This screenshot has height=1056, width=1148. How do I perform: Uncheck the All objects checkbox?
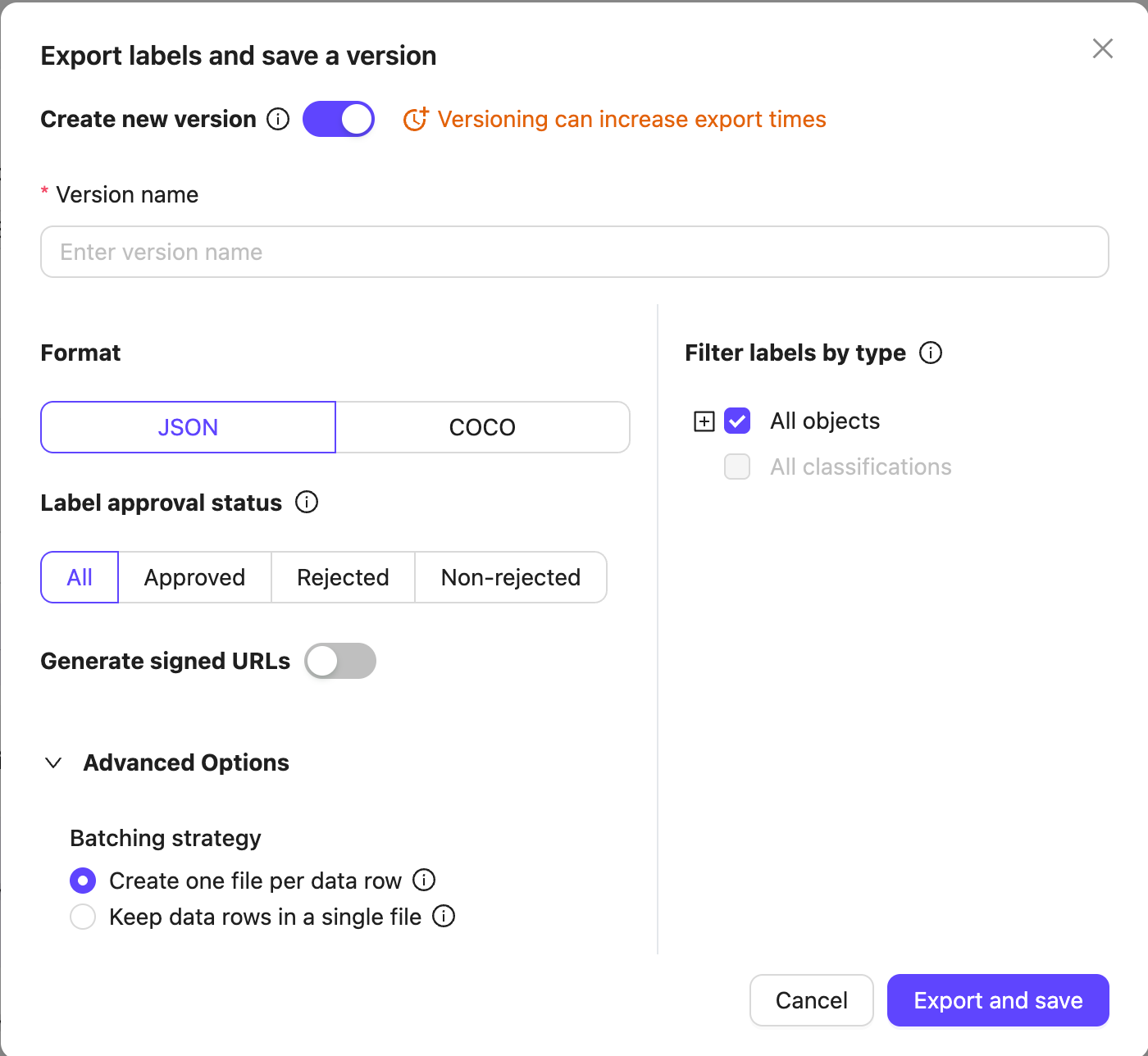[737, 421]
